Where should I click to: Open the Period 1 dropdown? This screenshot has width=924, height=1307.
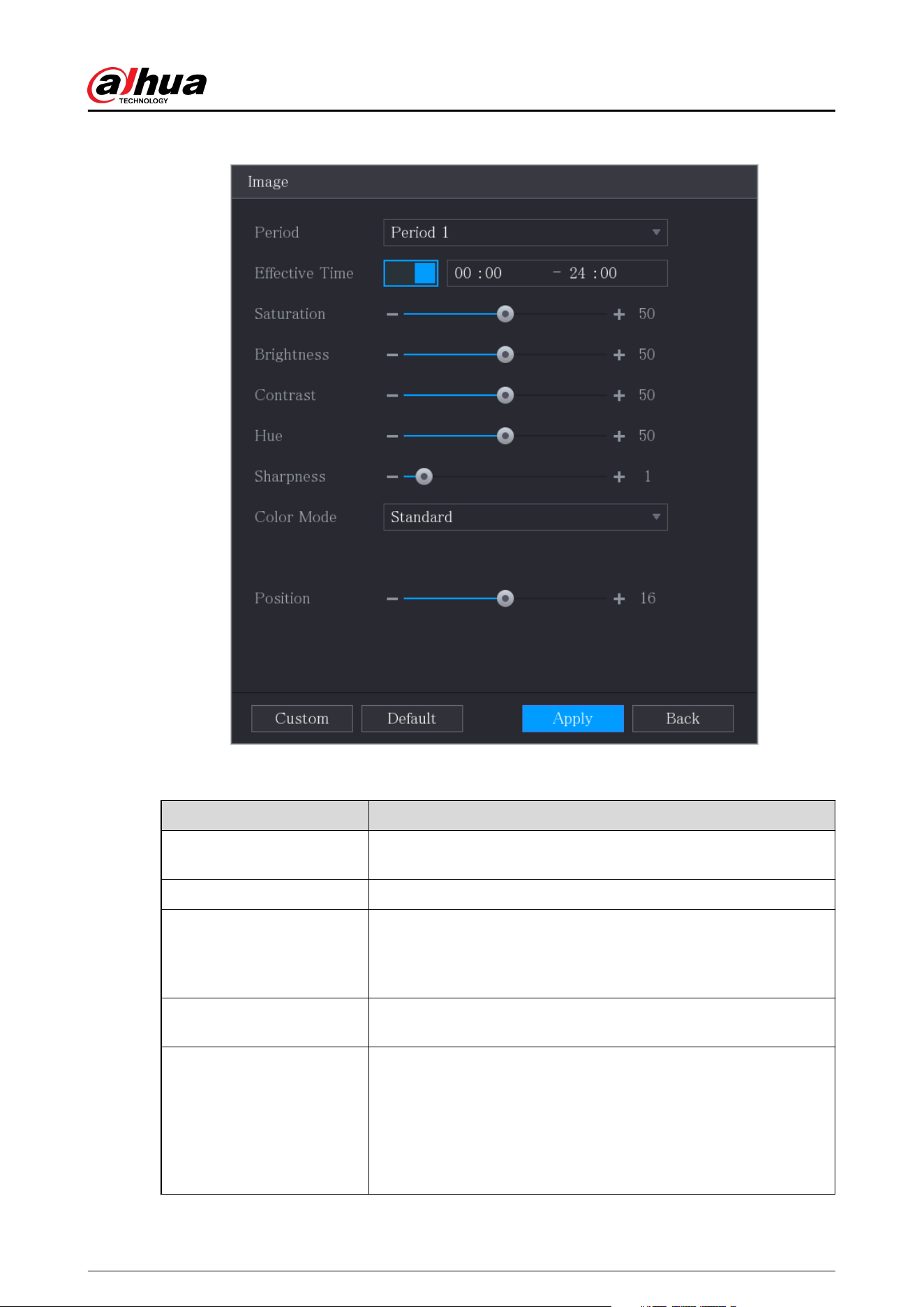[x=525, y=232]
